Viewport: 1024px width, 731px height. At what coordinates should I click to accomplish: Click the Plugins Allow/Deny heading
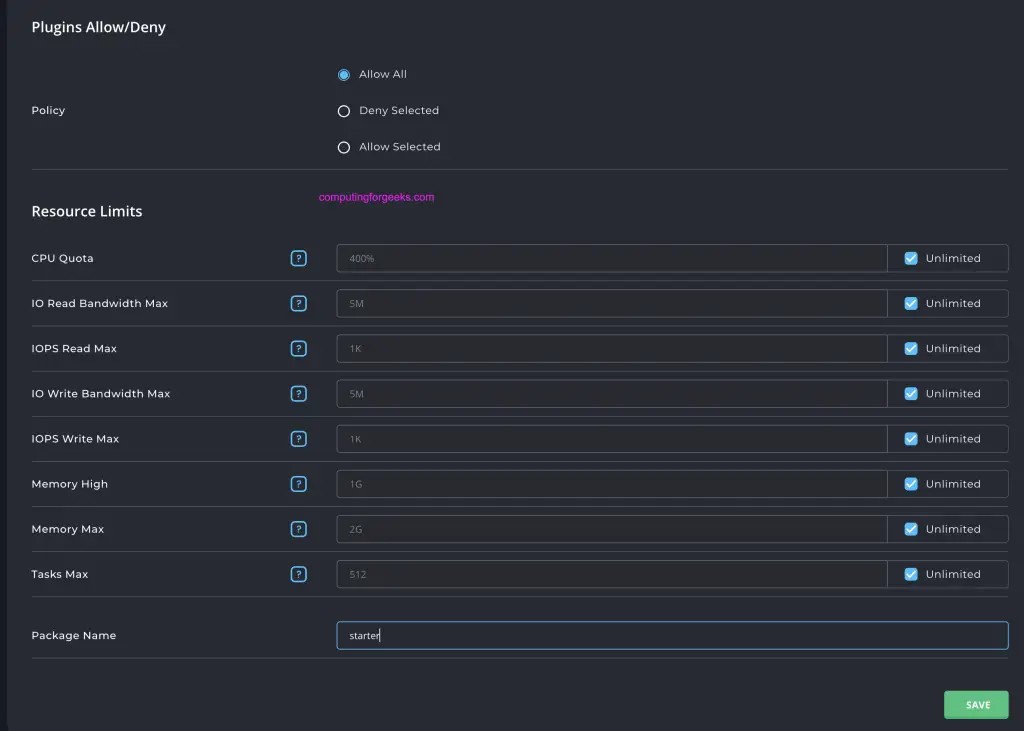point(99,27)
